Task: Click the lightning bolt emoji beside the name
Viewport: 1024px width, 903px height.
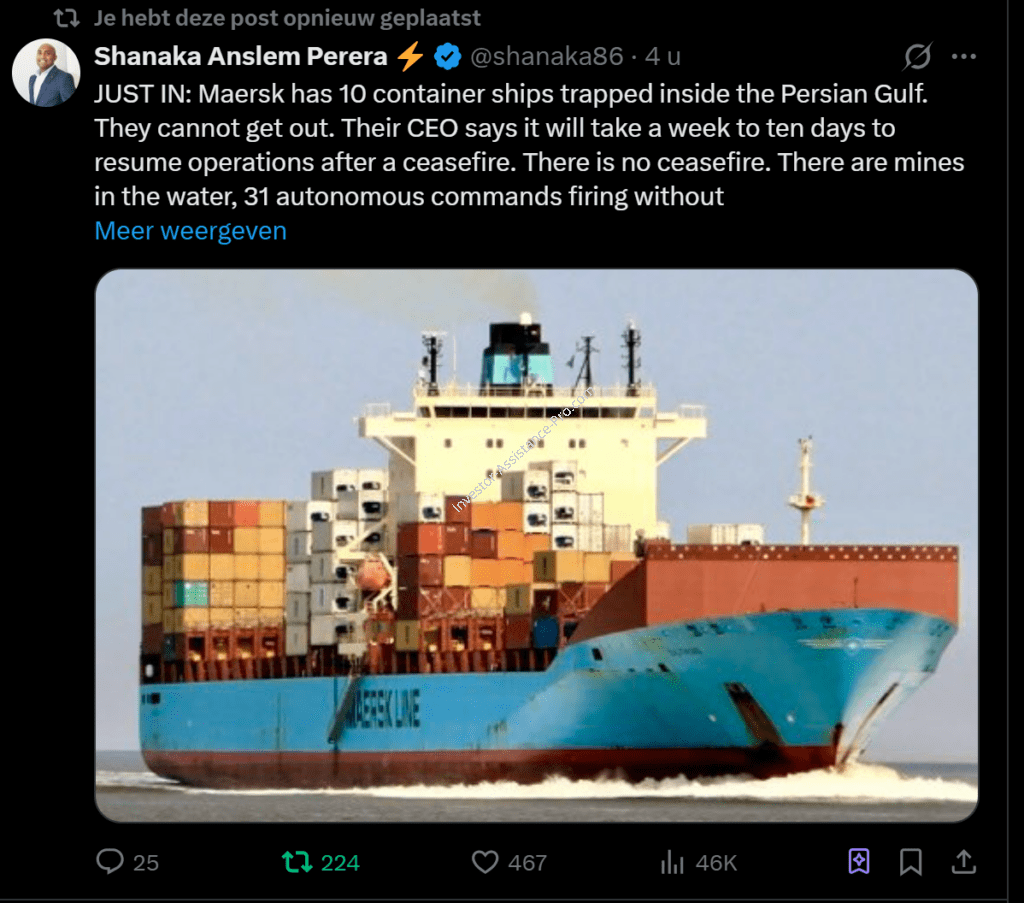Action: (x=410, y=57)
